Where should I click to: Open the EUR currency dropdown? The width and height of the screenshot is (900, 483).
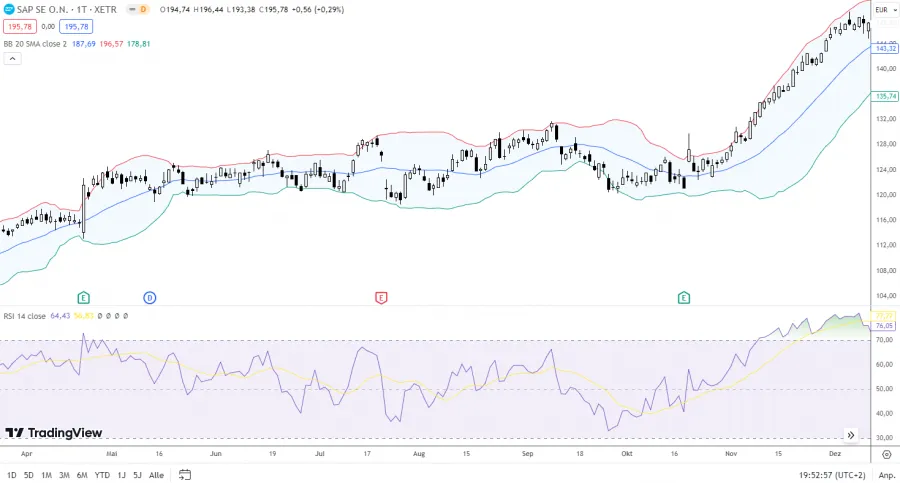(x=884, y=10)
